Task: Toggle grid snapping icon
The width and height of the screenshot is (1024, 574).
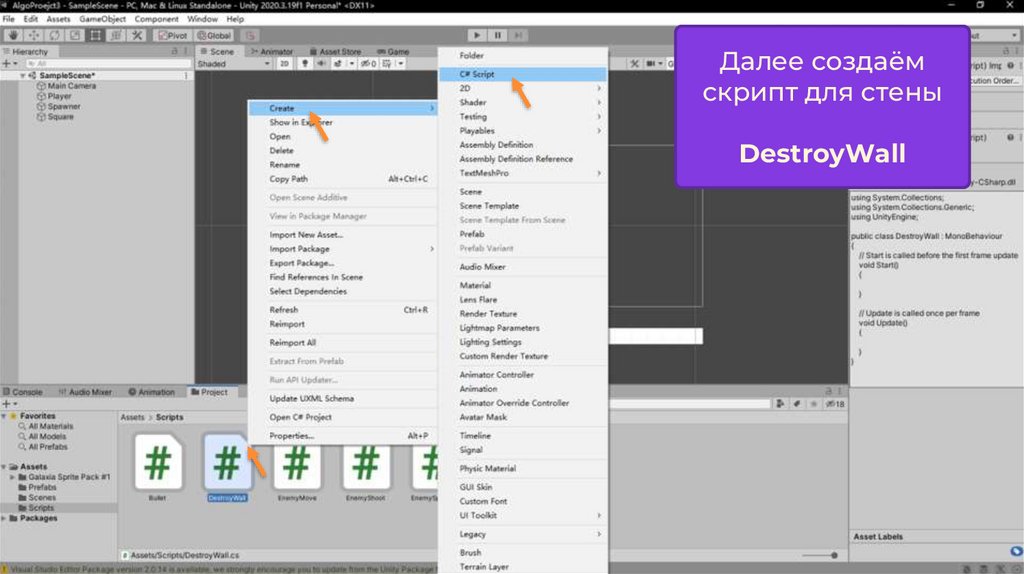Action: (250, 35)
